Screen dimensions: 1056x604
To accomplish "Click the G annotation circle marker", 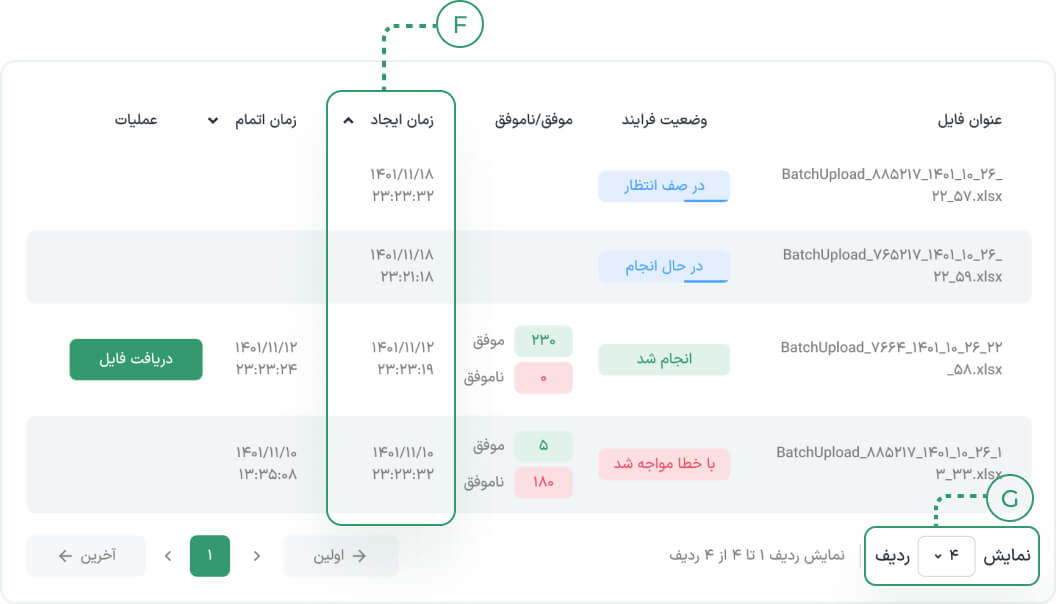I will coord(1010,498).
